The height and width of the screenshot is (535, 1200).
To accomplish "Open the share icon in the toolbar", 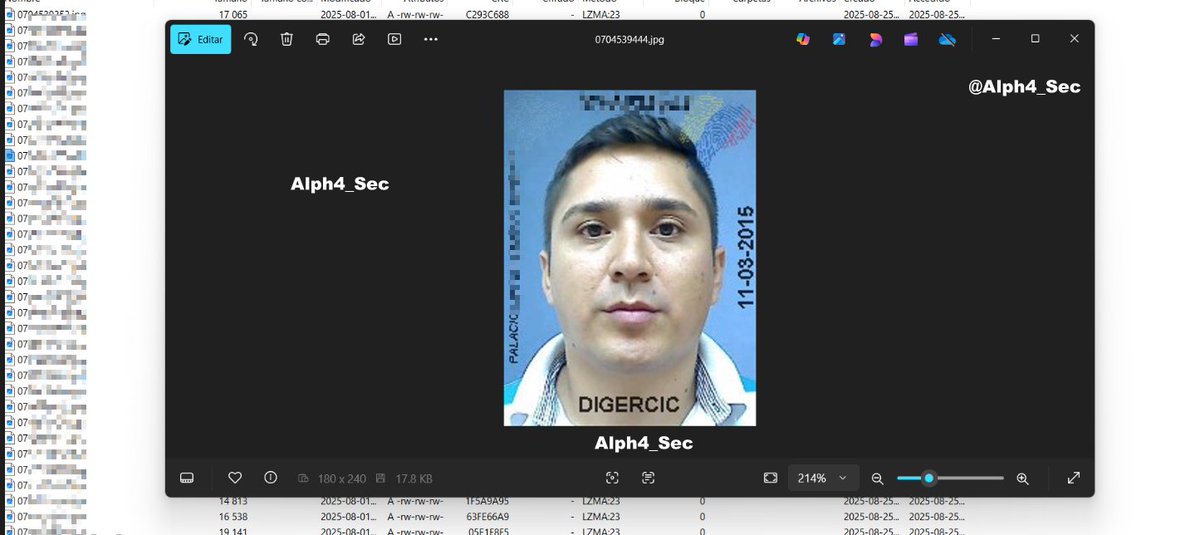I will [x=358, y=39].
